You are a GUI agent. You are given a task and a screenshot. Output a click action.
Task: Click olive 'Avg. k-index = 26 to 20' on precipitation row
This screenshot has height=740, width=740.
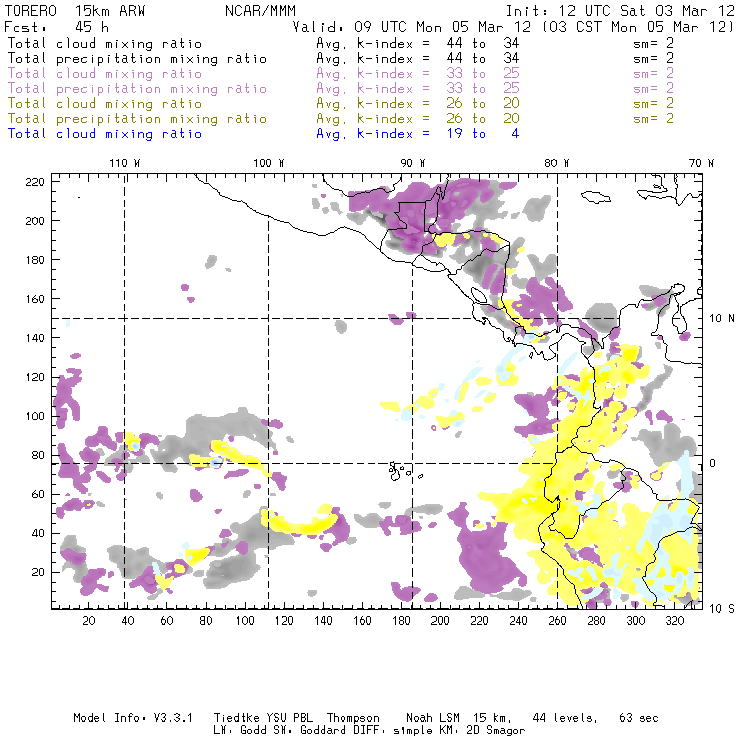pos(418,118)
